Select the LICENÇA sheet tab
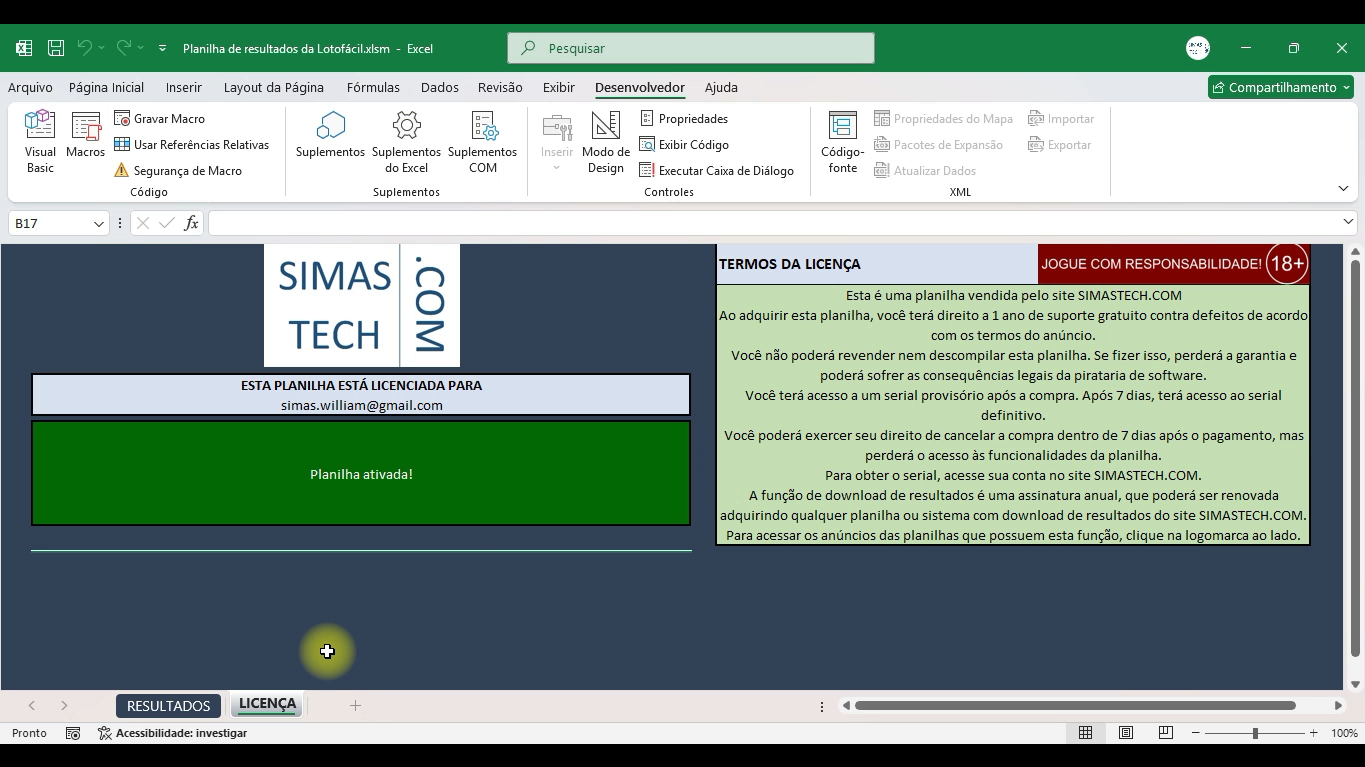Screen dimensions: 1365x767 coord(267,704)
